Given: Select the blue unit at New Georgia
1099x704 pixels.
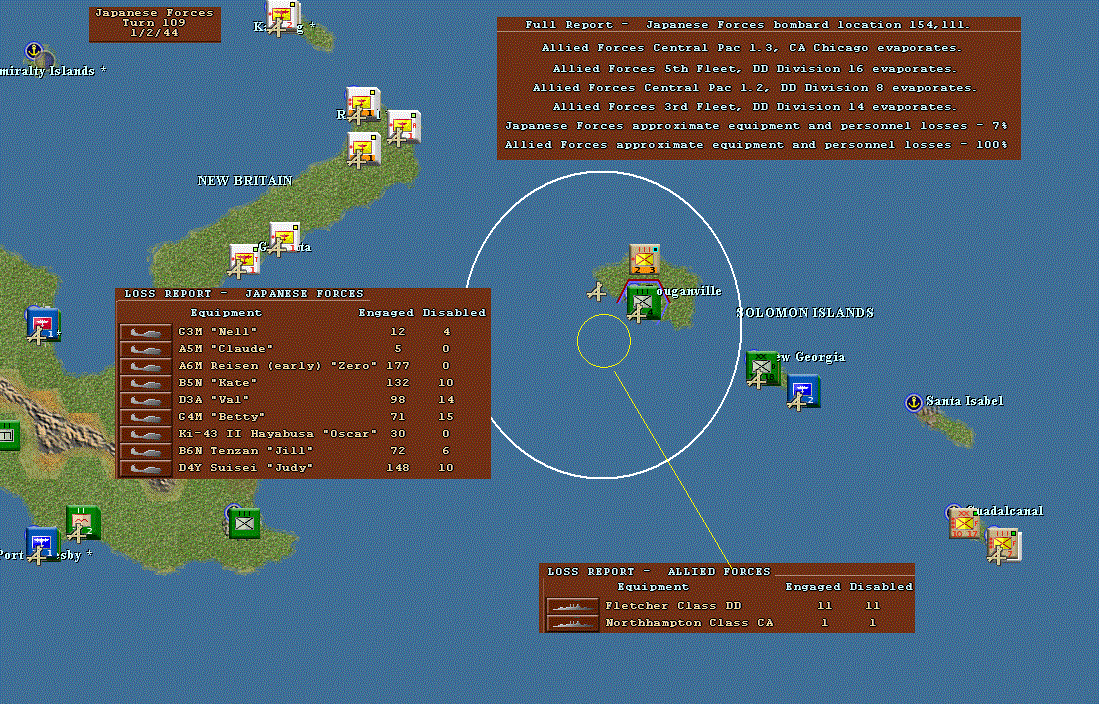Looking at the screenshot, I should click(803, 391).
